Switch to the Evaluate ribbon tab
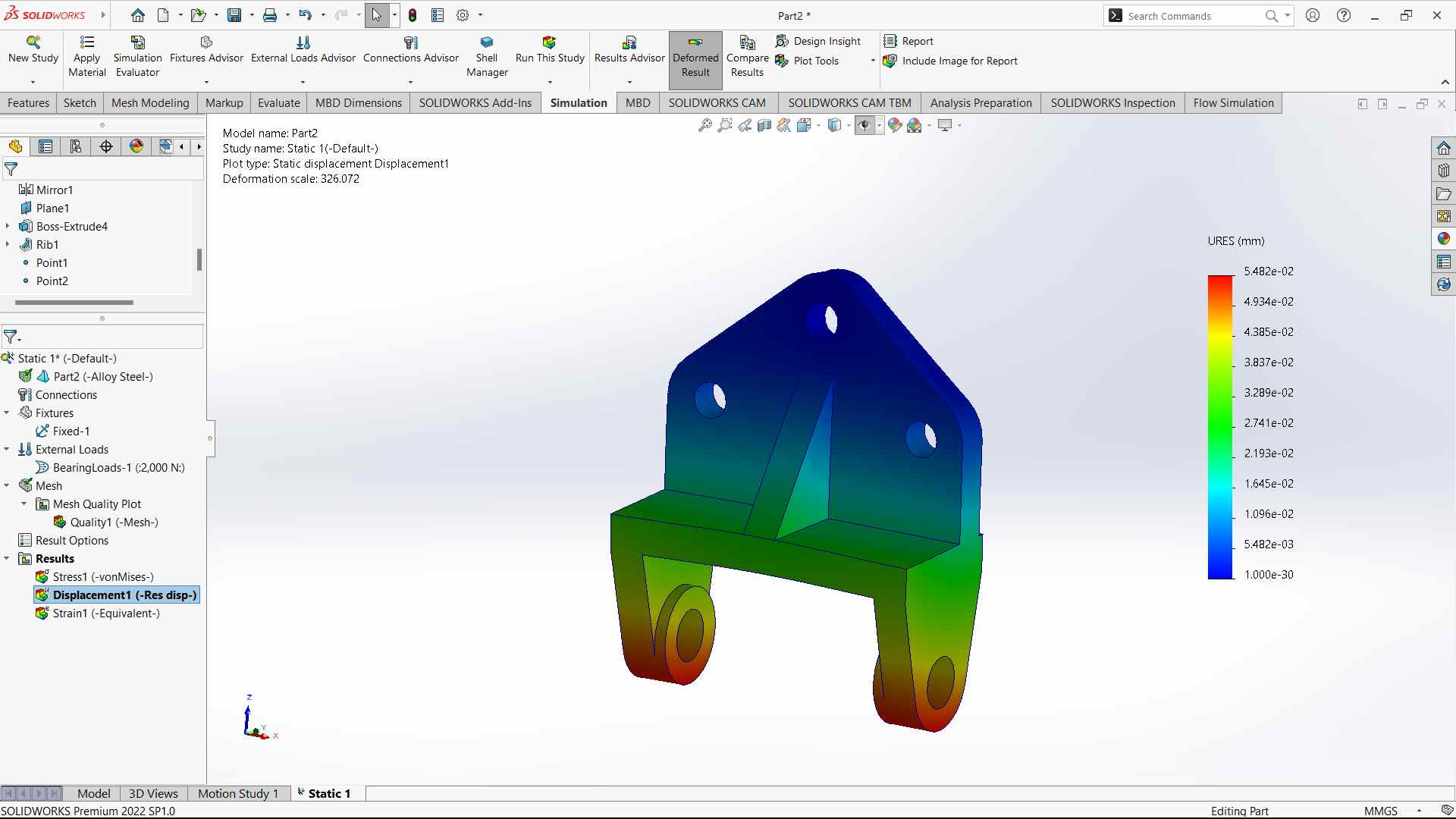Image resolution: width=1456 pixels, height=819 pixels. (x=278, y=103)
